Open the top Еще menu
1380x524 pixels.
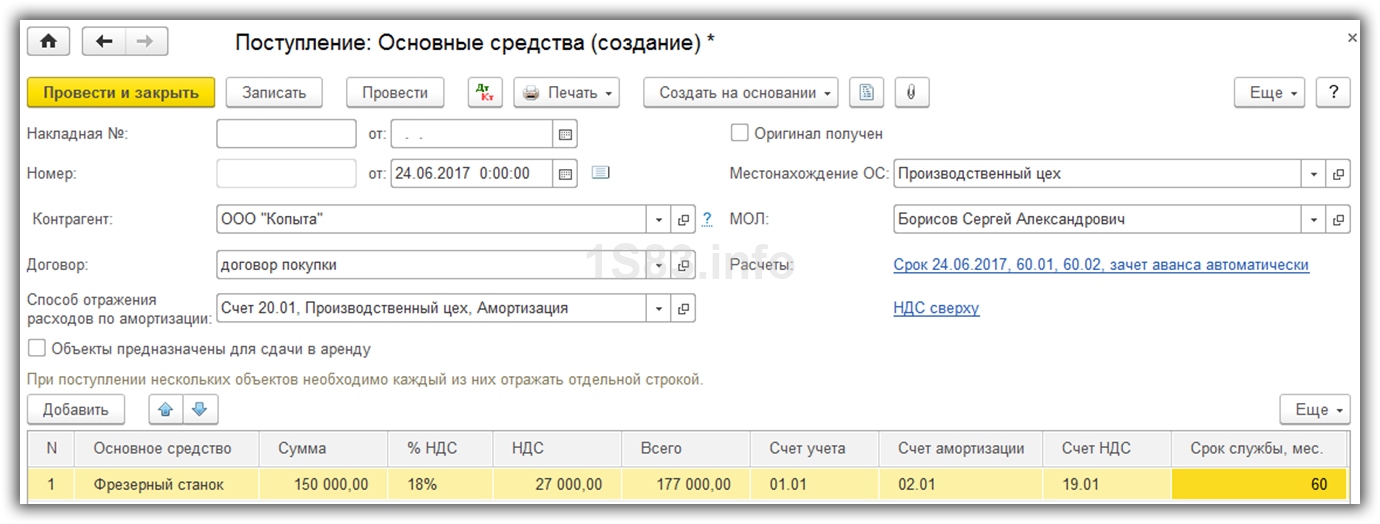coord(1270,93)
